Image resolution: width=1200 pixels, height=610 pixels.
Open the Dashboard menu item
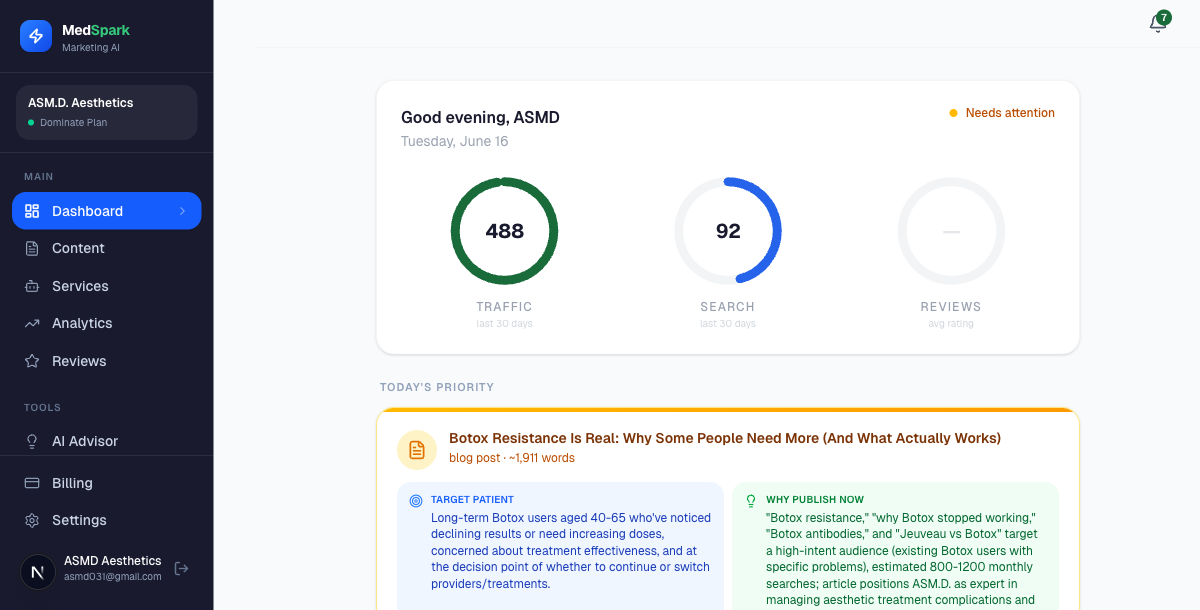click(106, 211)
